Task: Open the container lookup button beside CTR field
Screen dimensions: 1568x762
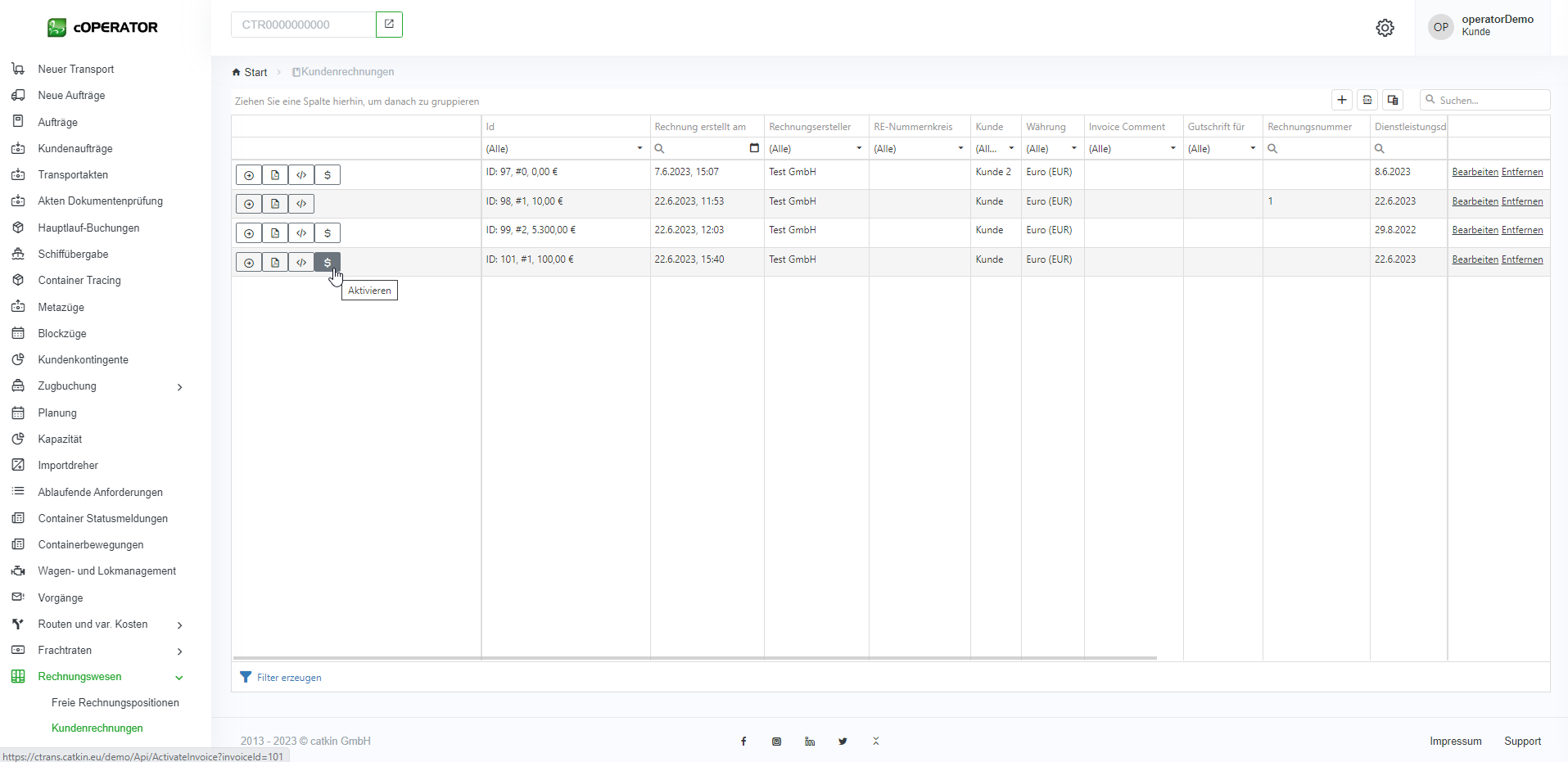Action: tap(389, 25)
